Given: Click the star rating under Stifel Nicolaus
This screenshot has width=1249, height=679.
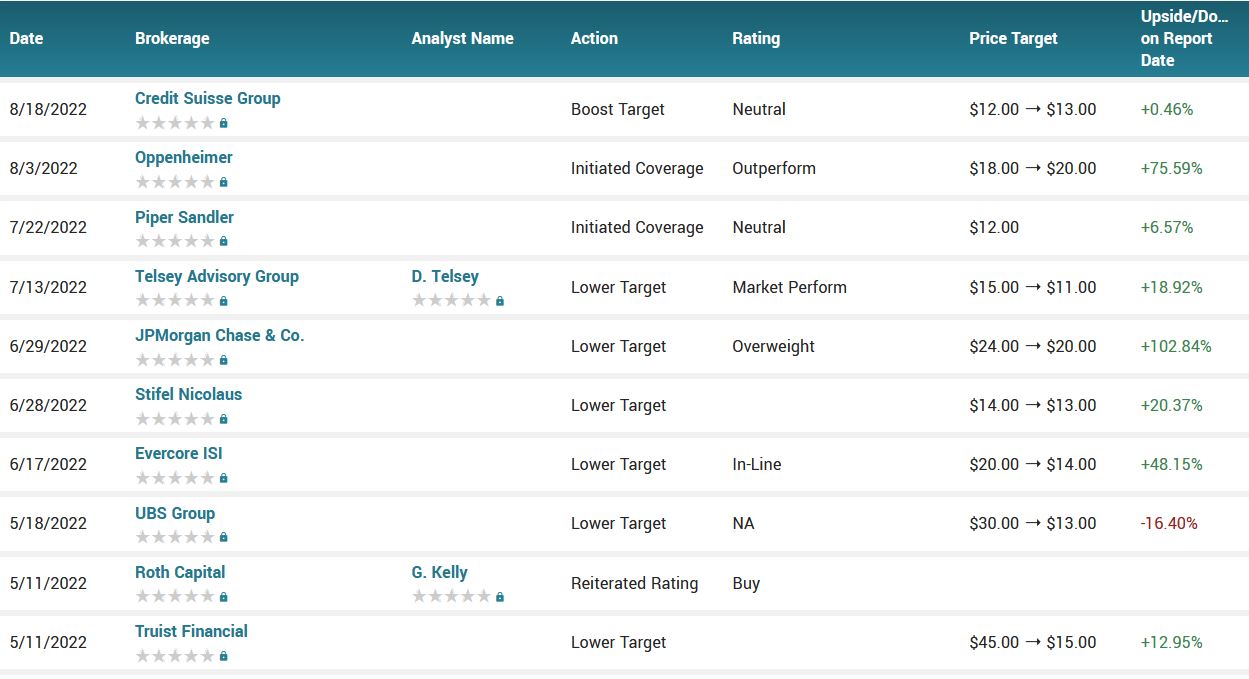Looking at the screenshot, I should tap(175, 419).
